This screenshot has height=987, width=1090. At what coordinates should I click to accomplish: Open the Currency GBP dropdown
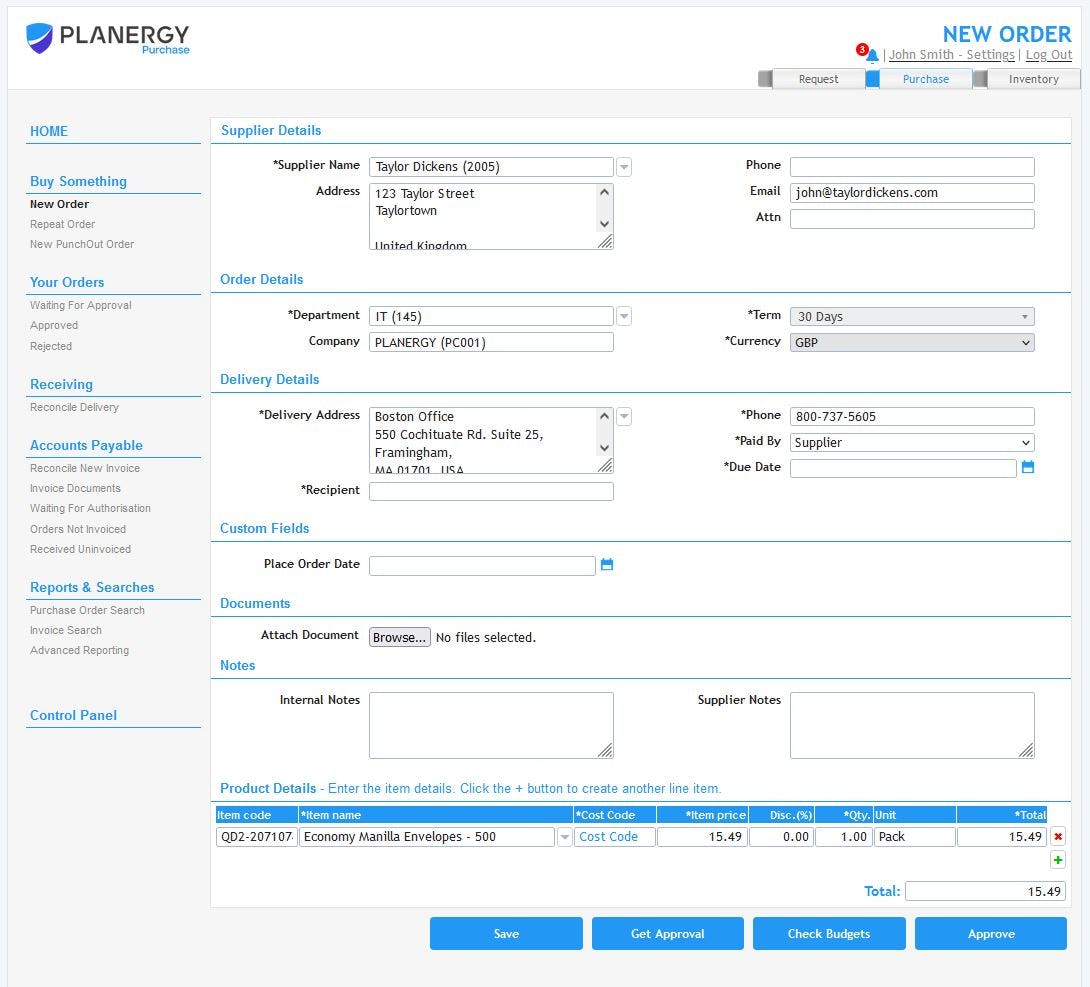tap(911, 343)
